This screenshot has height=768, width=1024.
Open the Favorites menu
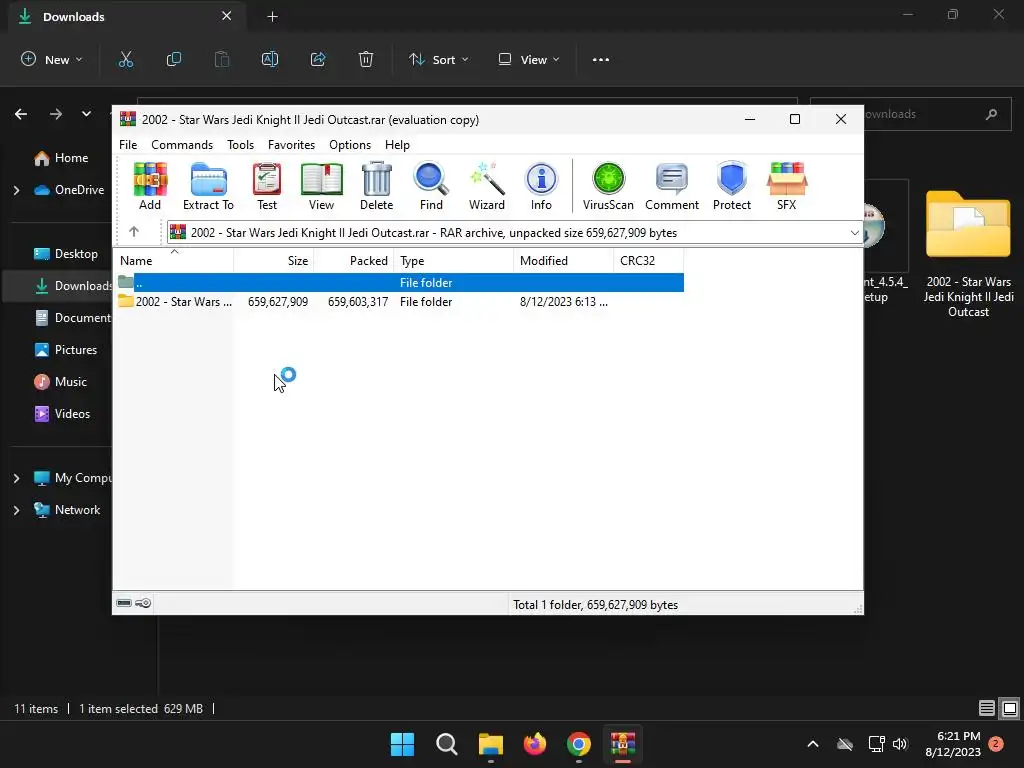click(x=291, y=145)
